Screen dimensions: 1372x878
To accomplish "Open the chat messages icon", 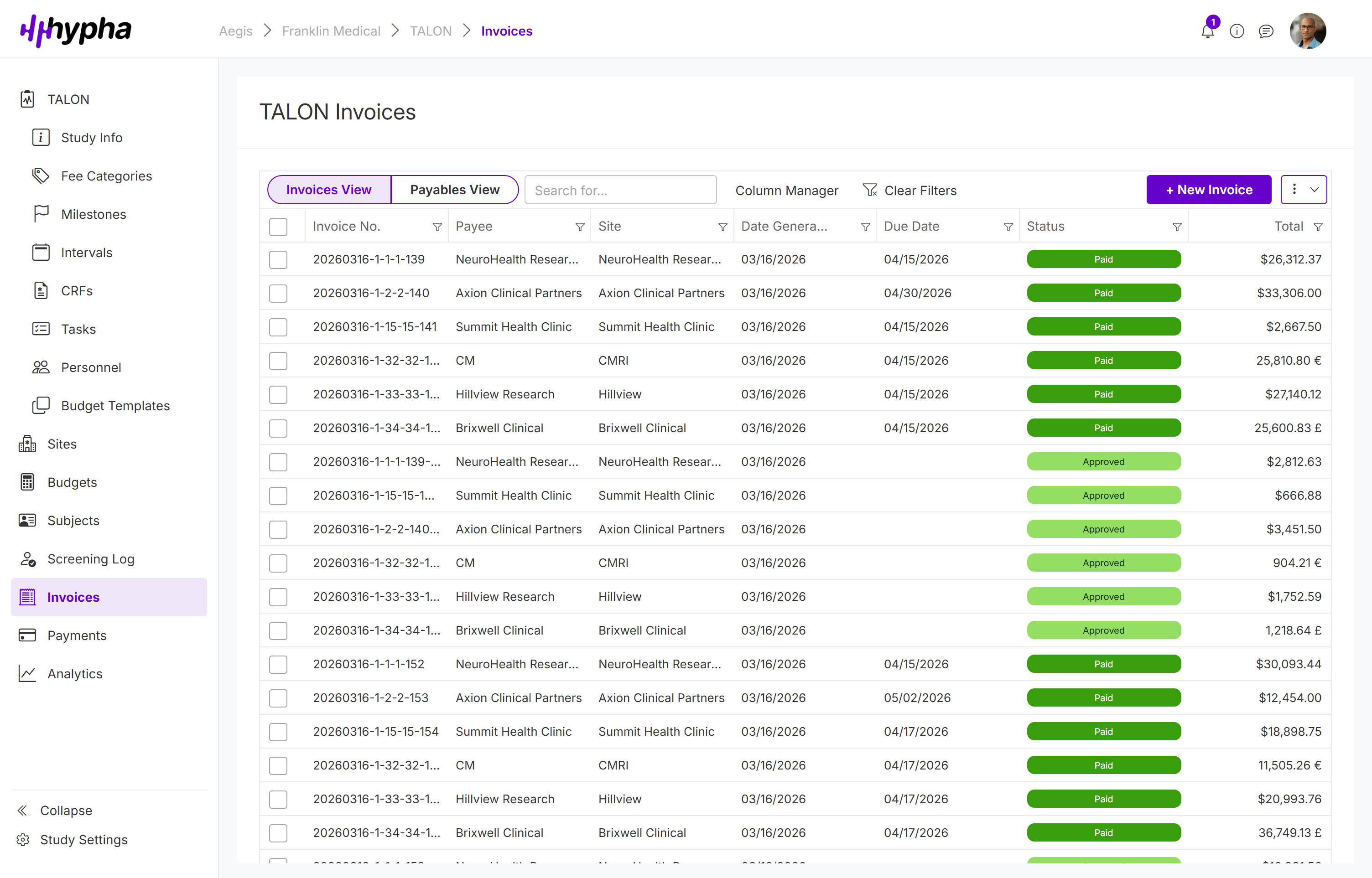I will (1267, 31).
